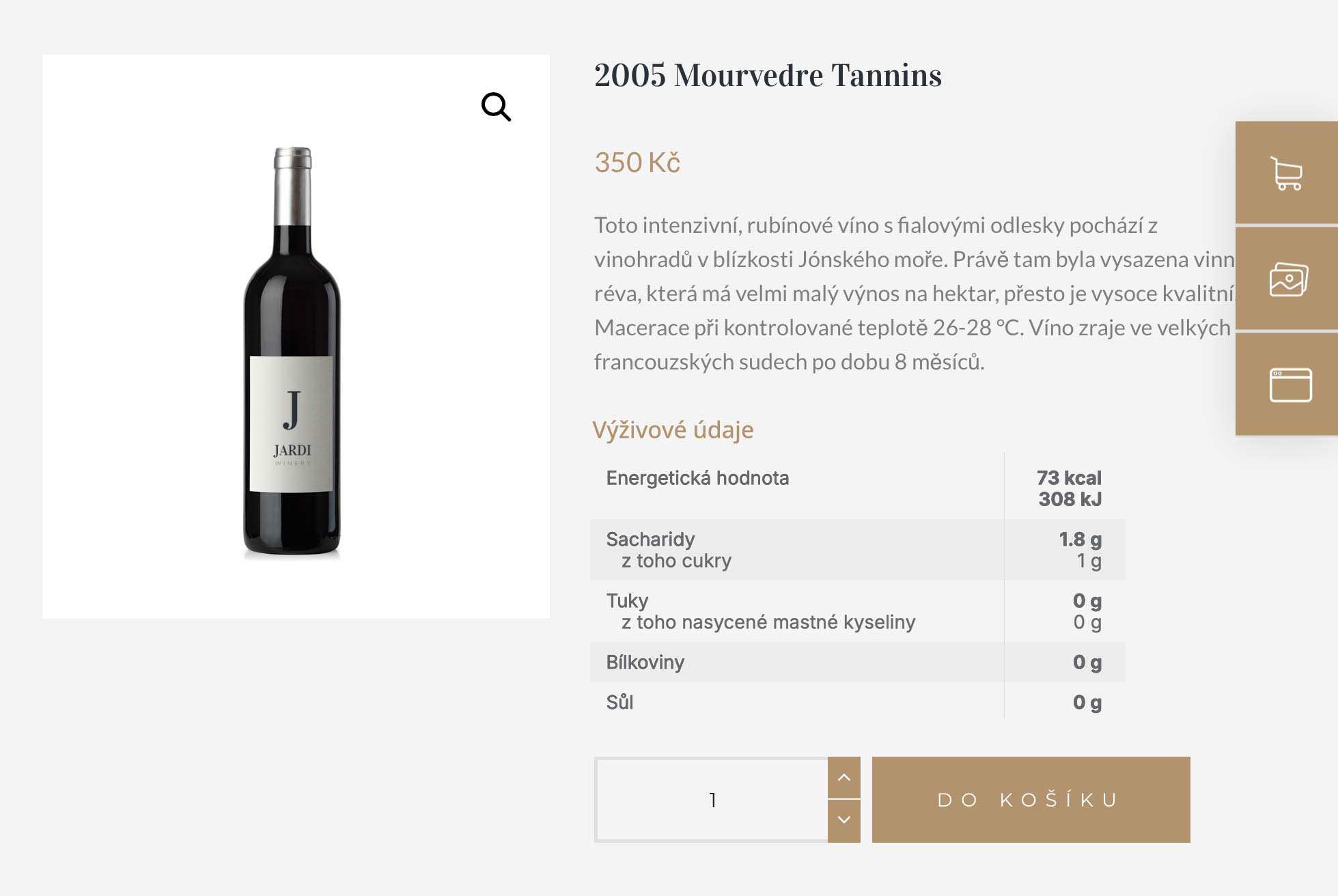Click the Výživové údaje heading
Viewport: 1338px width, 896px height.
coord(673,430)
